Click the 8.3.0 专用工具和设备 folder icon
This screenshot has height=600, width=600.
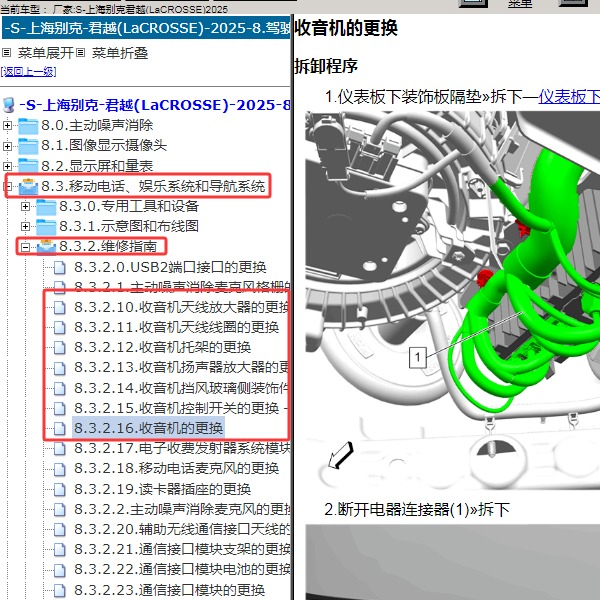[46, 207]
